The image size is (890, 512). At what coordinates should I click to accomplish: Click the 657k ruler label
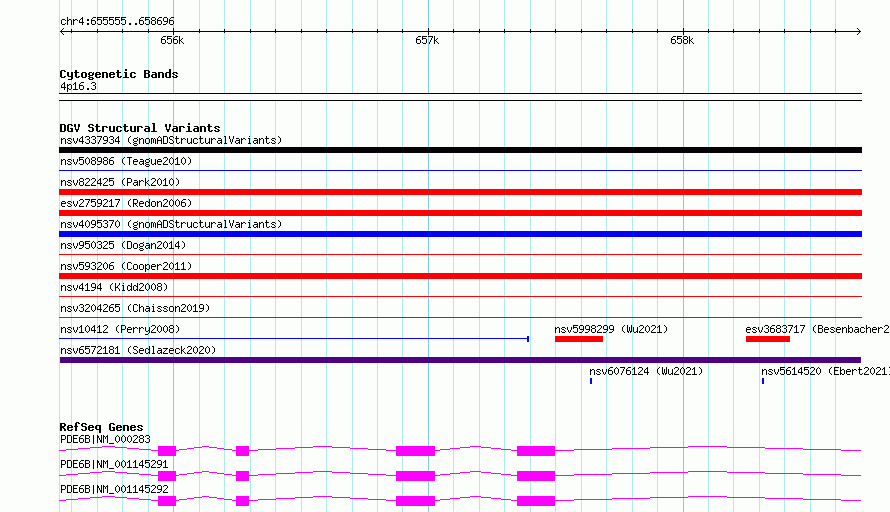tap(427, 40)
